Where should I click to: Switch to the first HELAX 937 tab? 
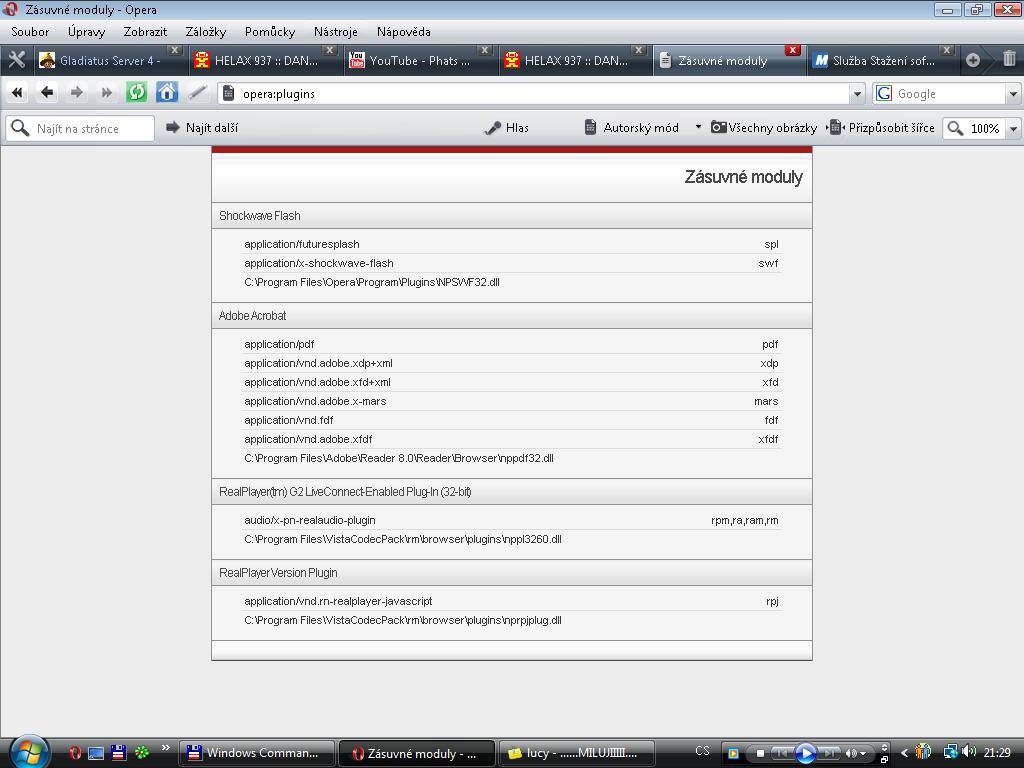264,61
